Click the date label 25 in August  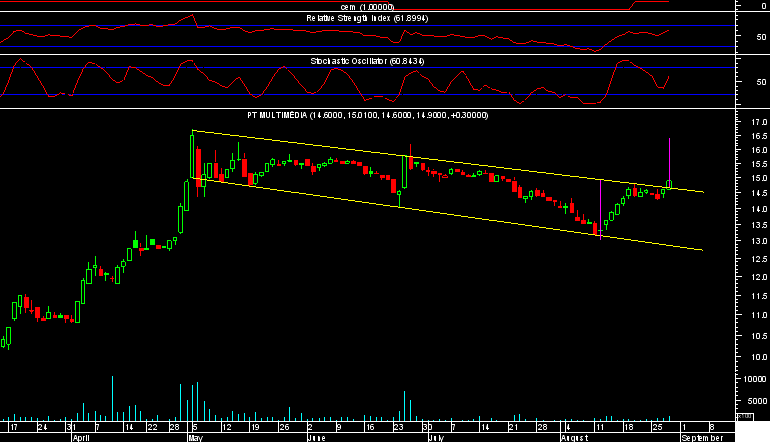(x=657, y=427)
